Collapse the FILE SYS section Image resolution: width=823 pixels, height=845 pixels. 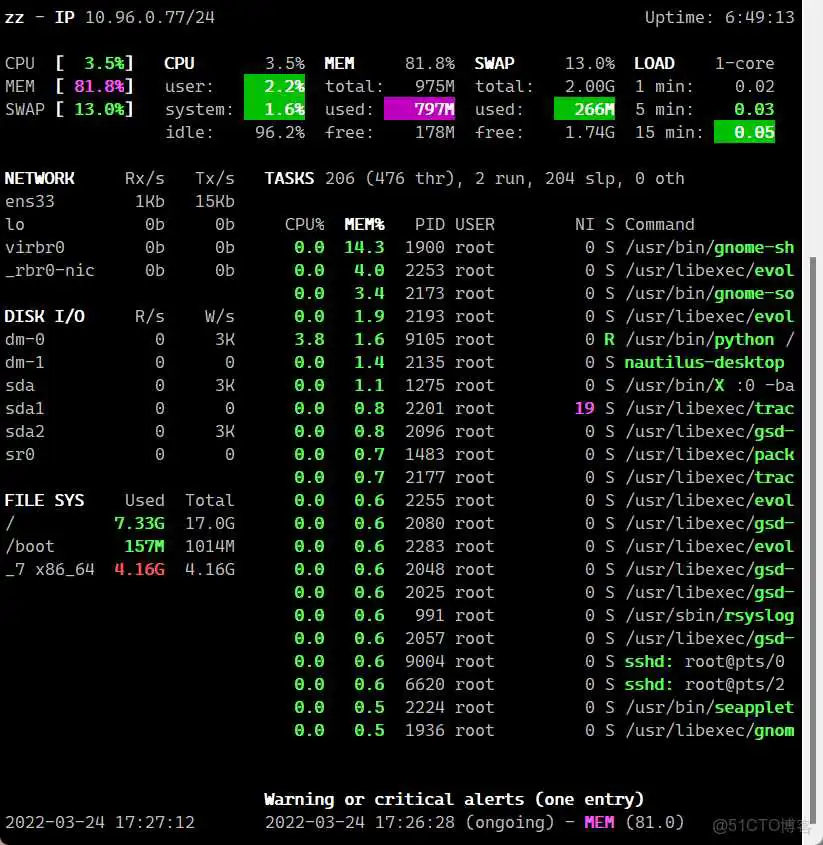tap(45, 500)
